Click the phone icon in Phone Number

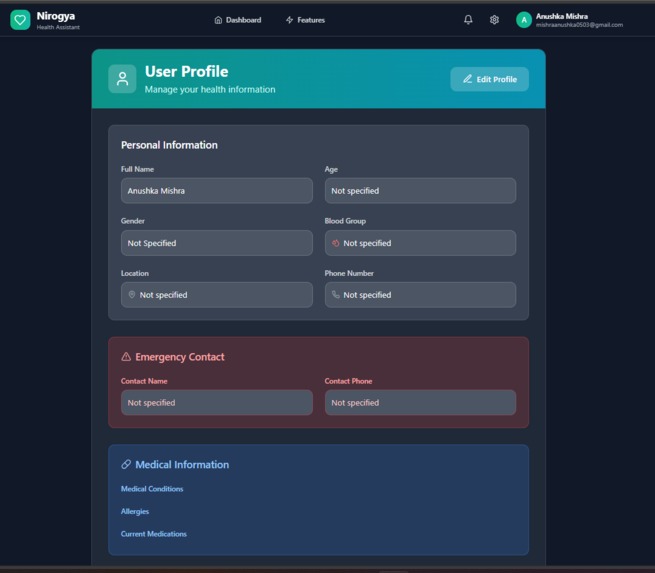(335, 294)
